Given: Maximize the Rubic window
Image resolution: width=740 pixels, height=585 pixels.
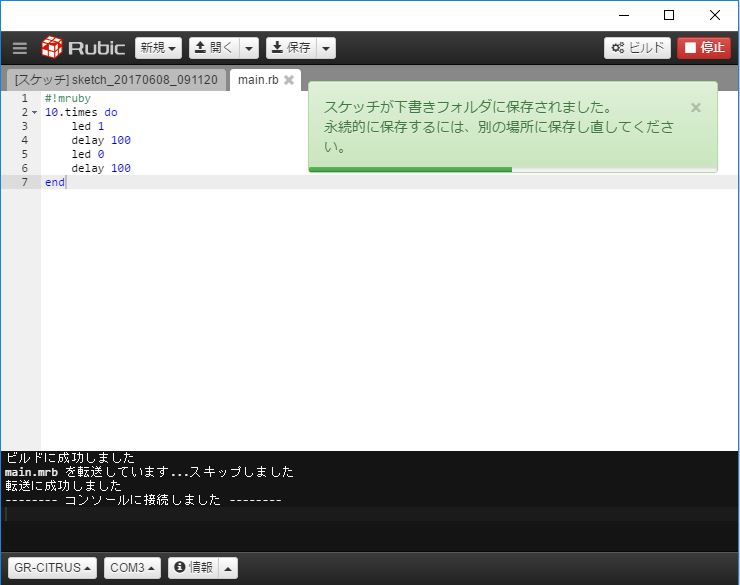Looking at the screenshot, I should point(669,15).
